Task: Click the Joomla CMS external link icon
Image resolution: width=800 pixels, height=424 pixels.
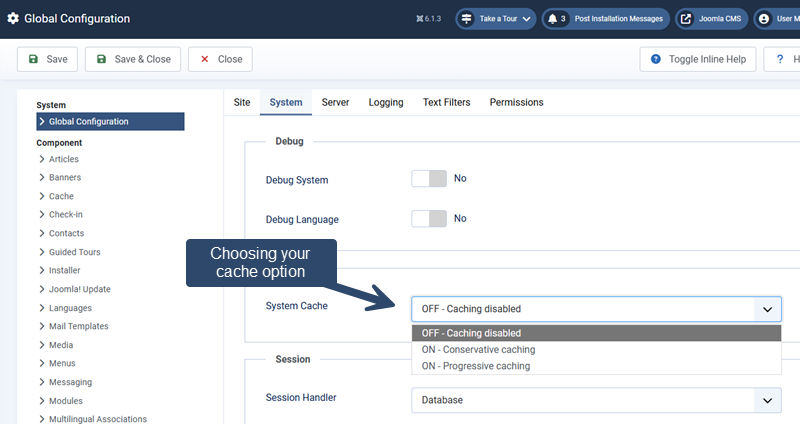Action: pos(686,19)
